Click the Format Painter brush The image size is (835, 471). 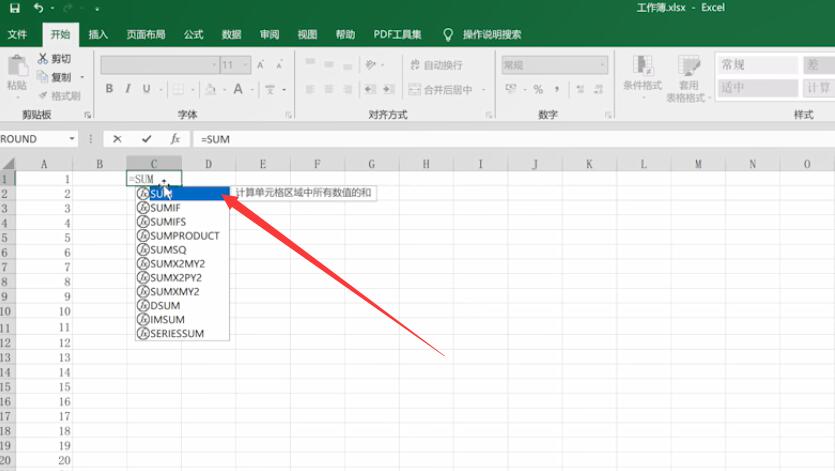click(43, 95)
